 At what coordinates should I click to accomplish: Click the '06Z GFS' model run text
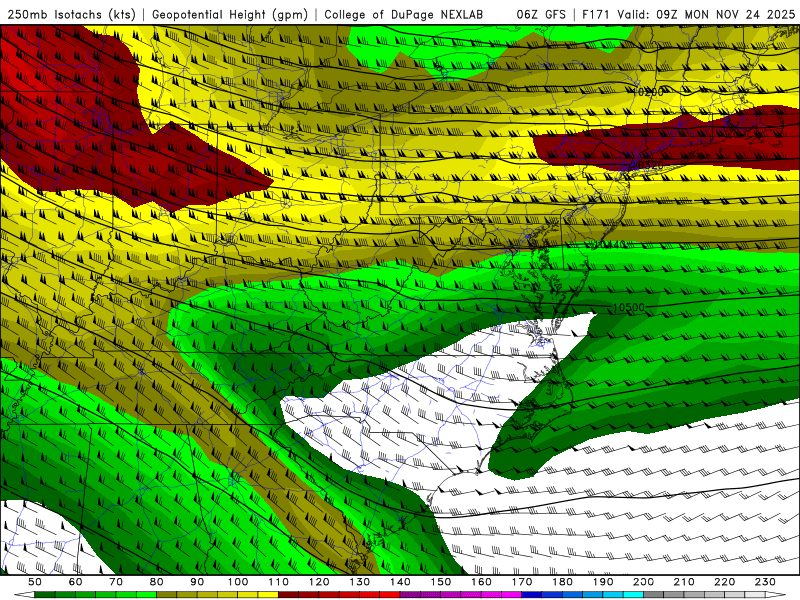coord(541,14)
